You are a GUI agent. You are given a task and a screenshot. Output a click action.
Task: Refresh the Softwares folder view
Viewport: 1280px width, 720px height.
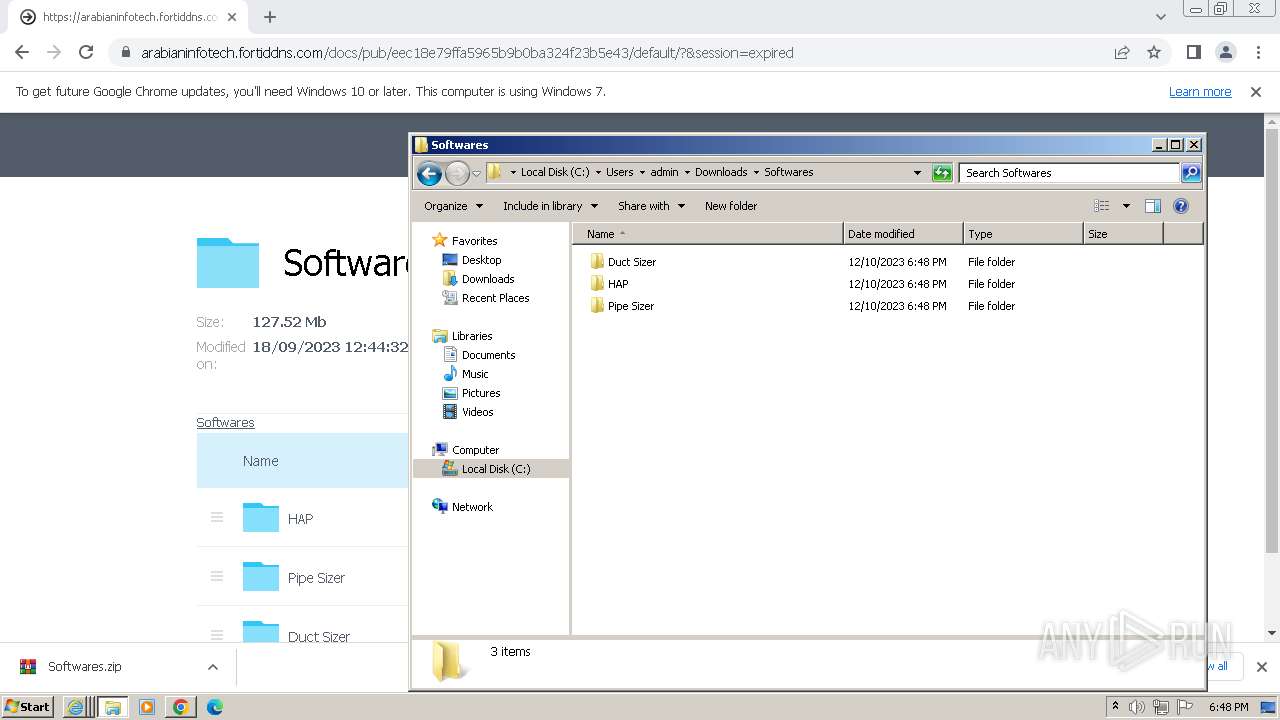pyautogui.click(x=942, y=173)
